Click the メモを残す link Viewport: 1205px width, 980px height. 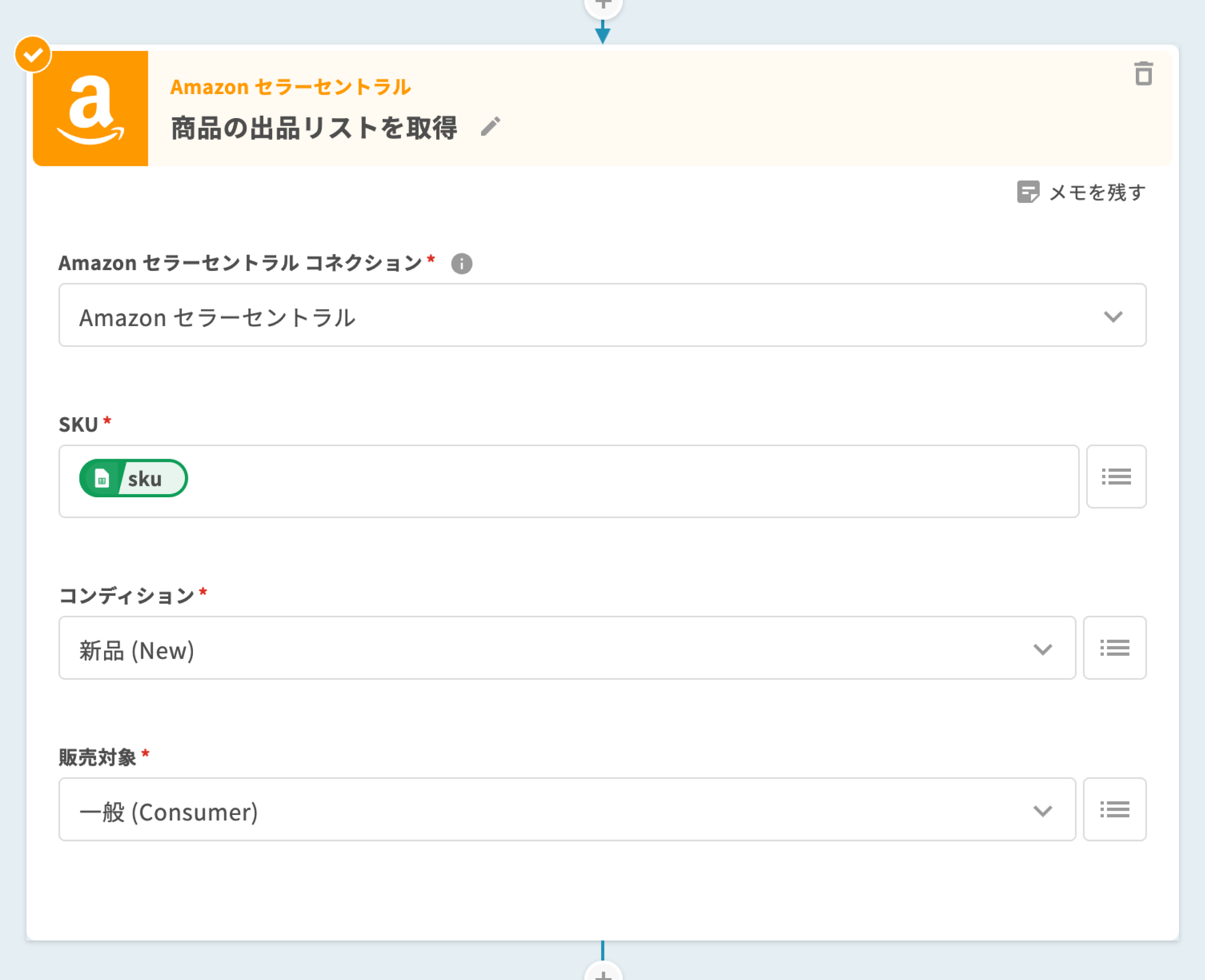[x=1097, y=193]
